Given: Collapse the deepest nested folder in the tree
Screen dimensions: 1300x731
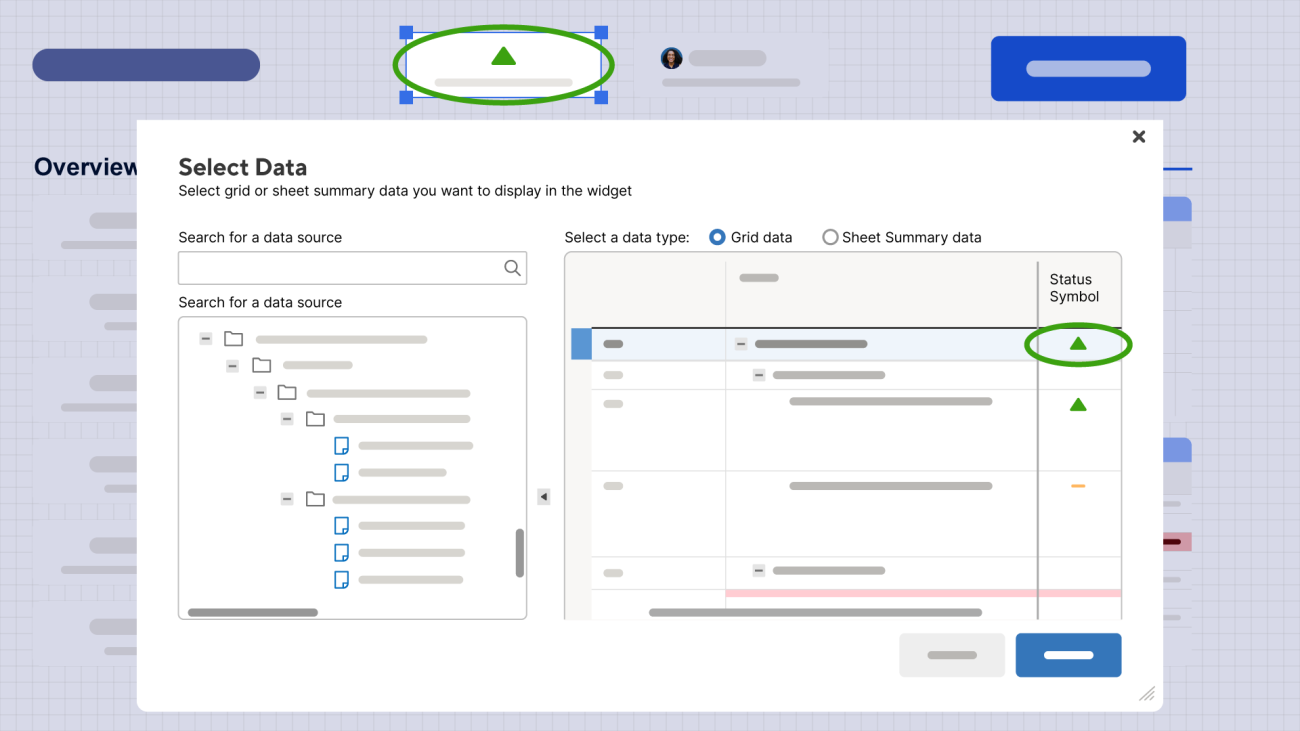Looking at the screenshot, I should [288, 418].
